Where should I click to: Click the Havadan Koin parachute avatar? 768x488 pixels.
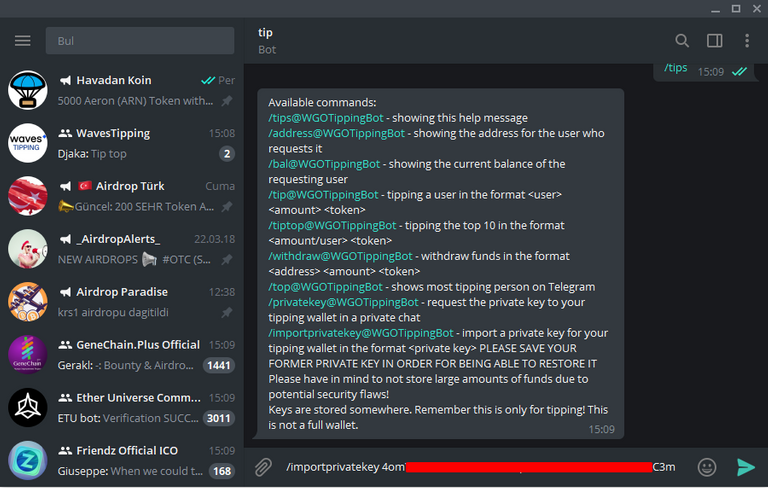pyautogui.click(x=27, y=90)
